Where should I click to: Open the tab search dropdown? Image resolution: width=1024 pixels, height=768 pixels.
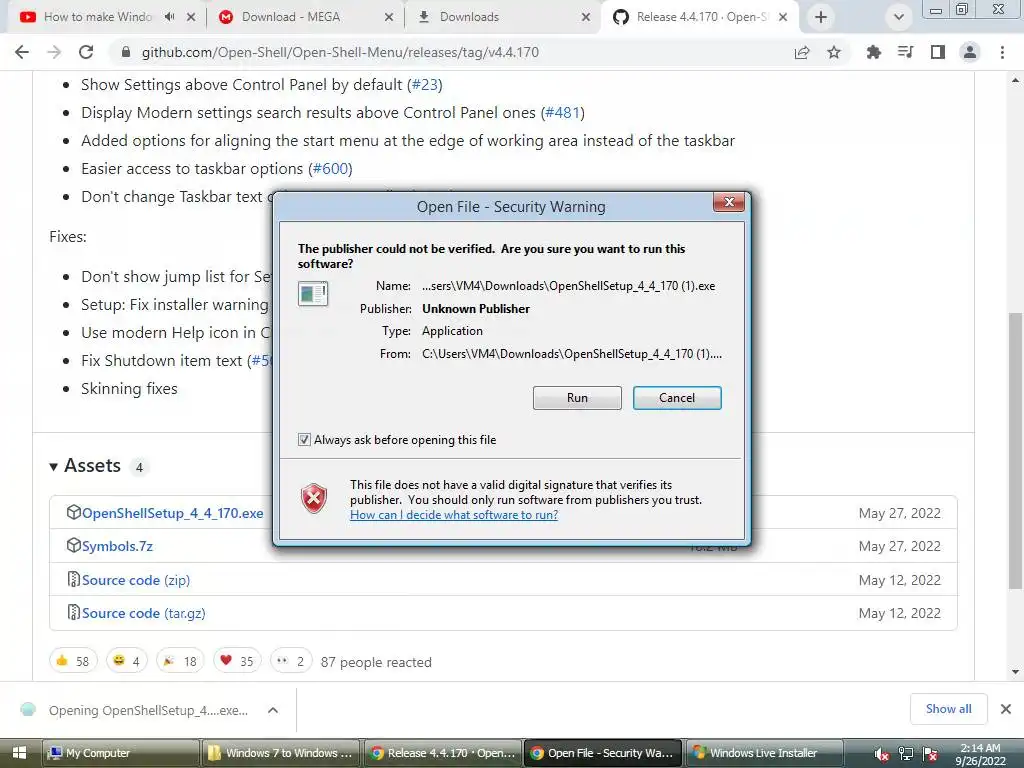(899, 17)
